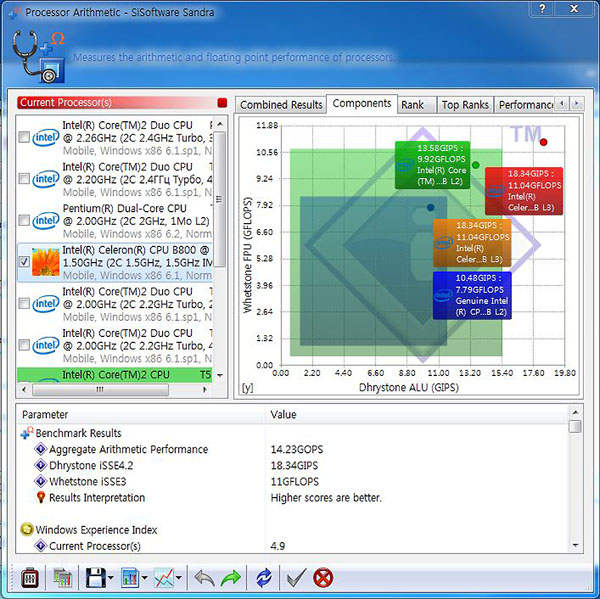
Task: Click Intel logo of Pentium Dual-Core entry
Action: (x=46, y=221)
